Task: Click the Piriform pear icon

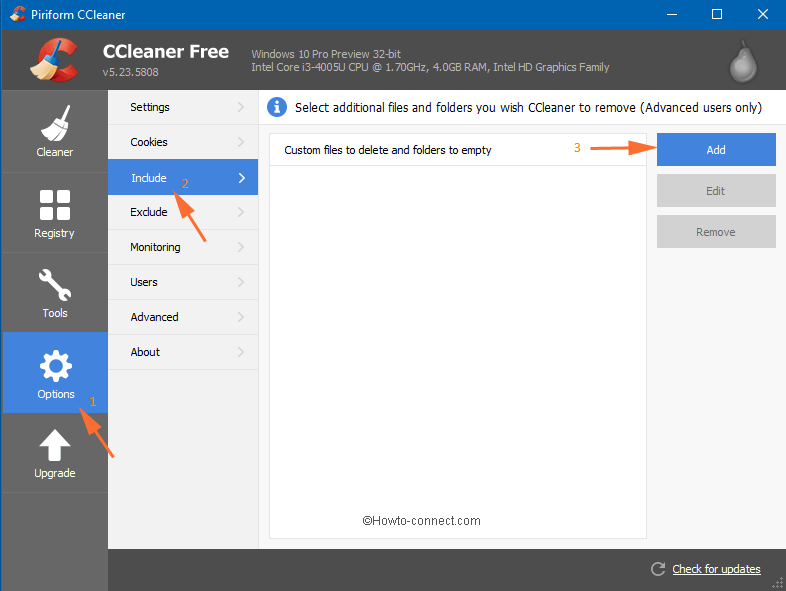Action: click(743, 62)
